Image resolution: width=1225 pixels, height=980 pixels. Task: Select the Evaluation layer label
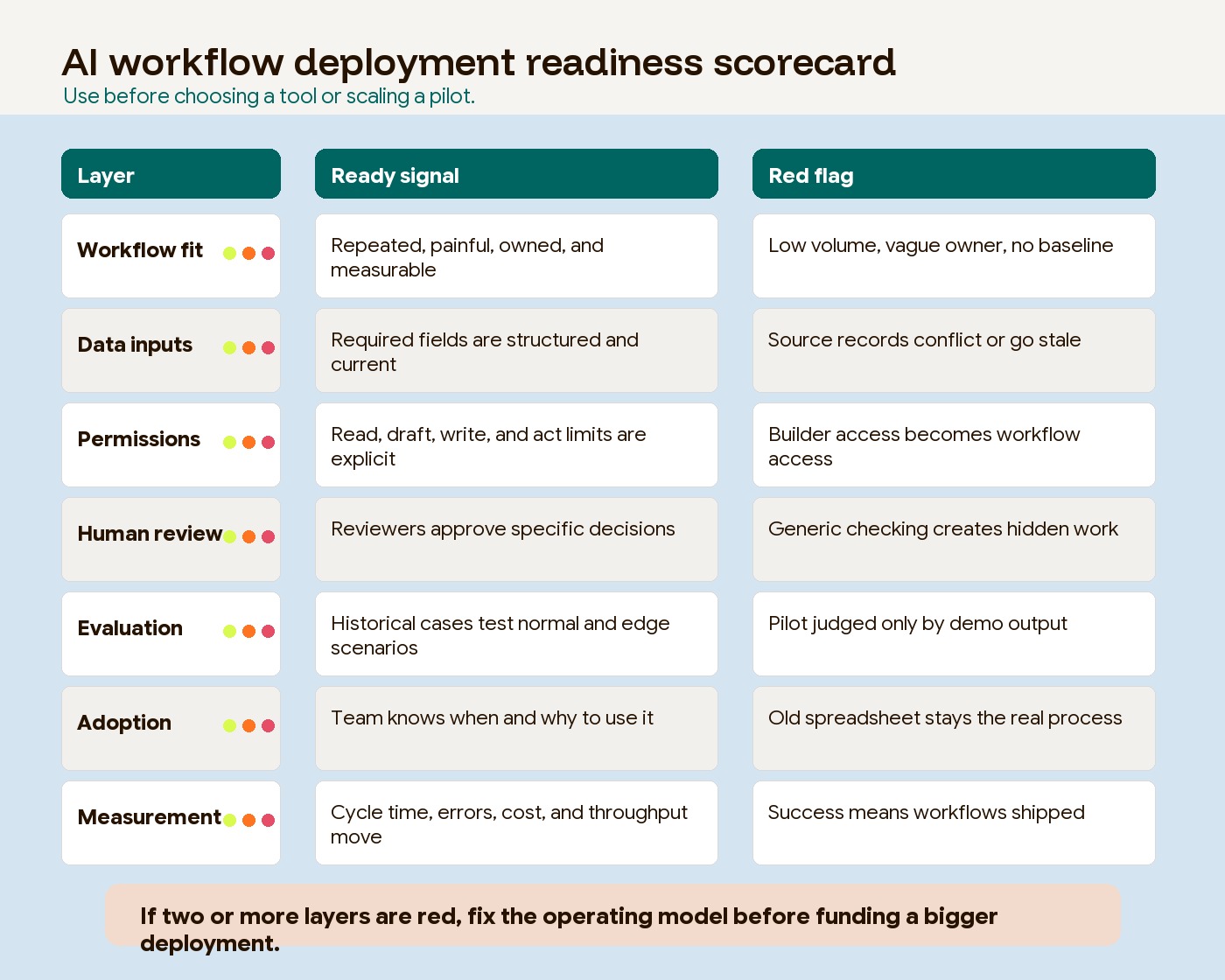coord(130,628)
